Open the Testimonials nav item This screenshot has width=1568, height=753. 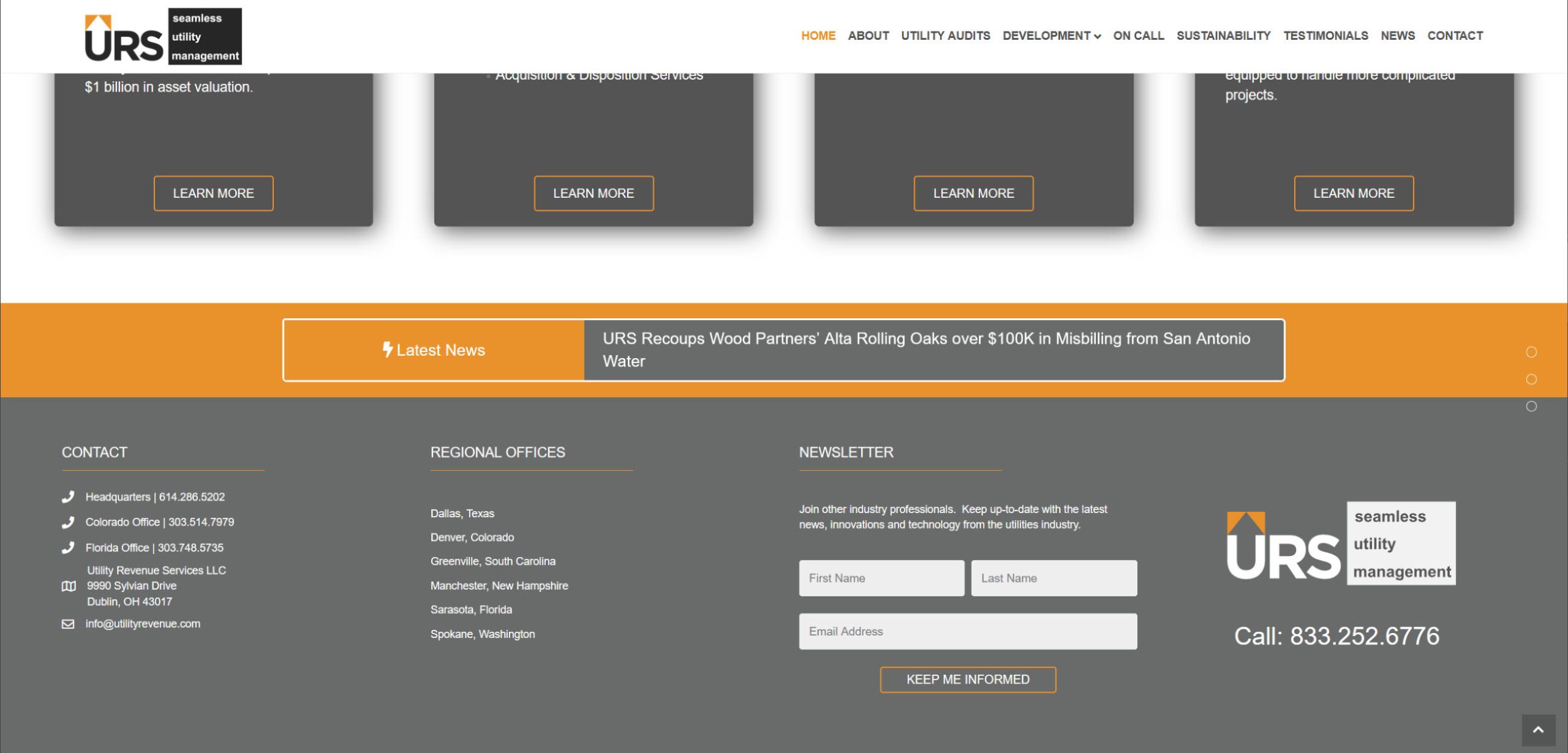tap(1325, 36)
